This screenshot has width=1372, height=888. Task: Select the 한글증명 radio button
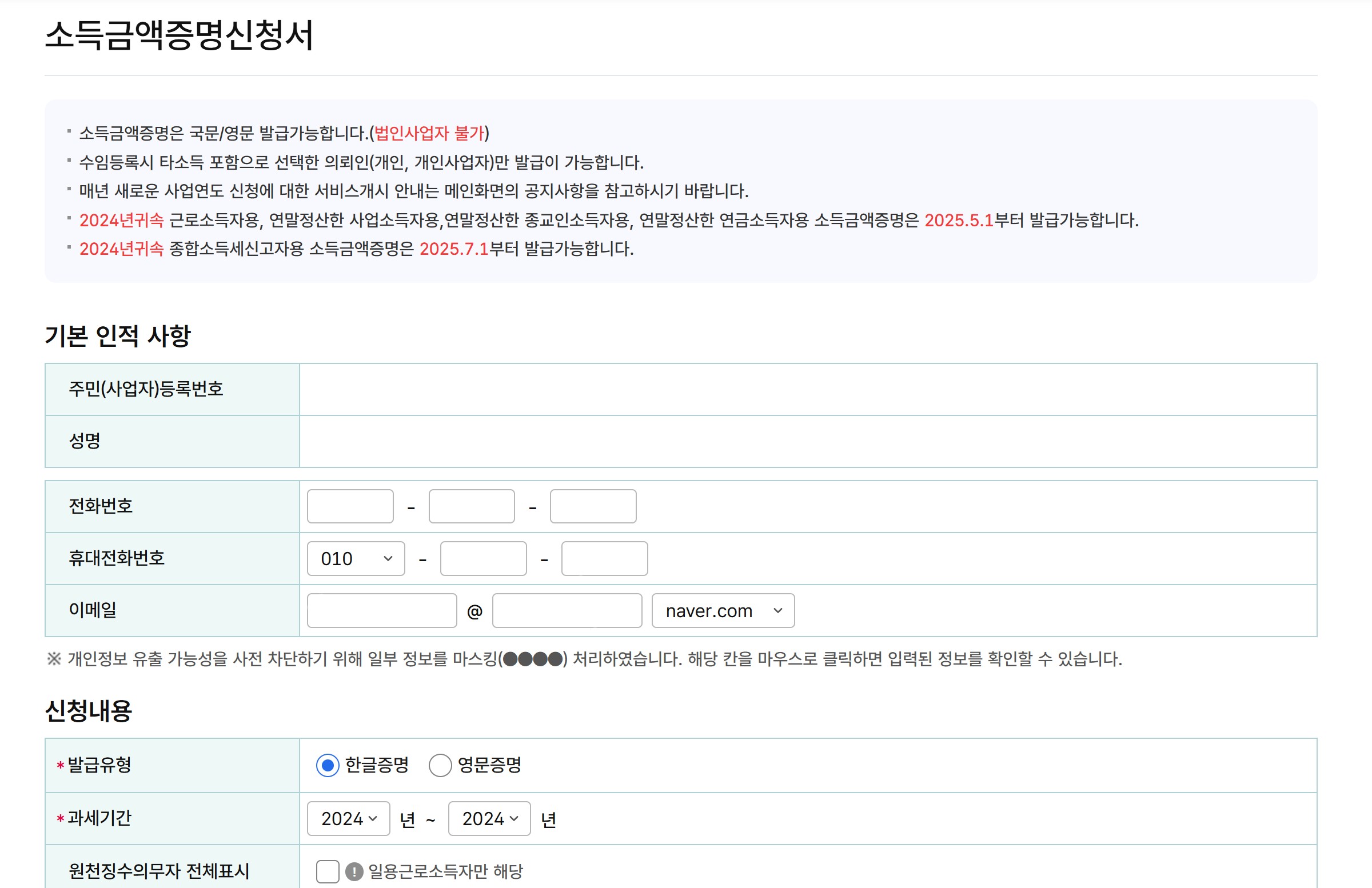[328, 765]
